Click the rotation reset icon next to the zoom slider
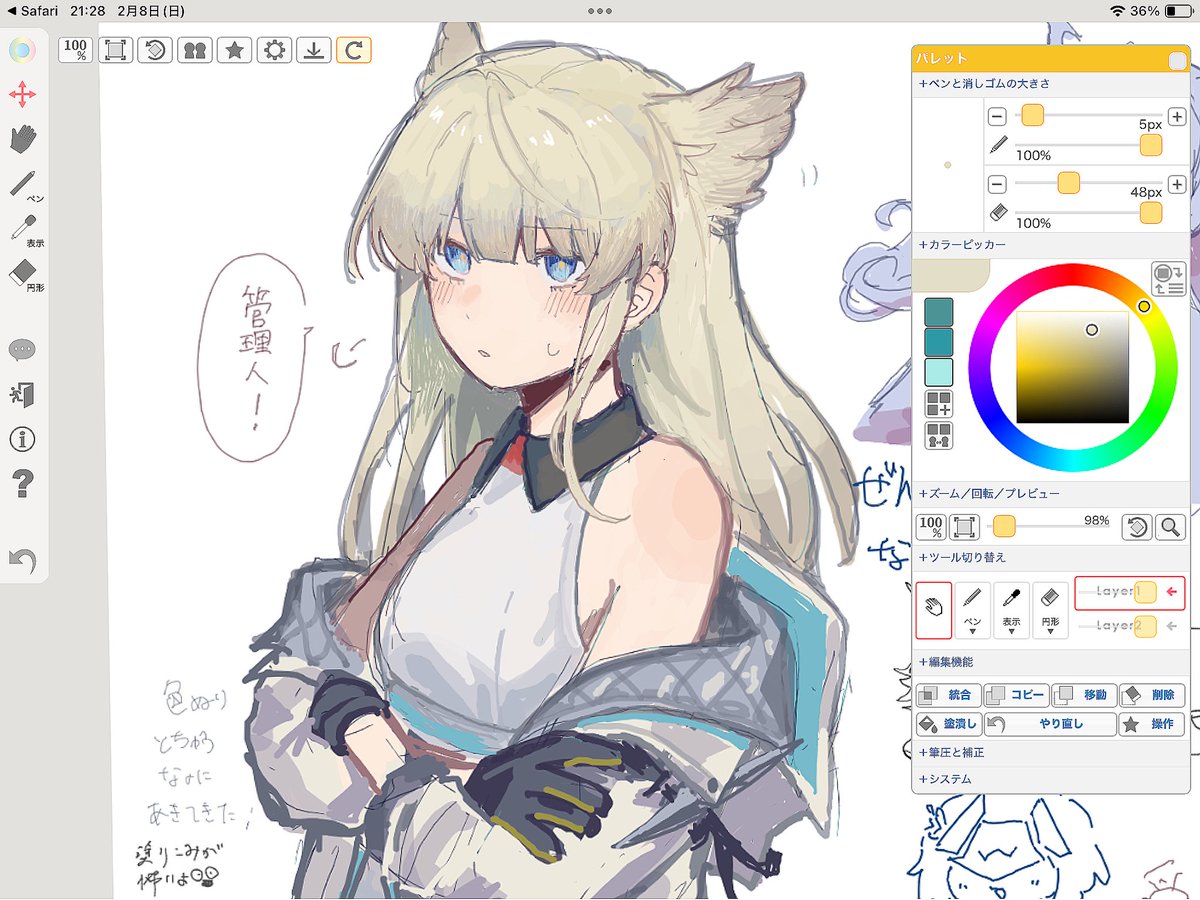1200x900 pixels. (x=1136, y=526)
